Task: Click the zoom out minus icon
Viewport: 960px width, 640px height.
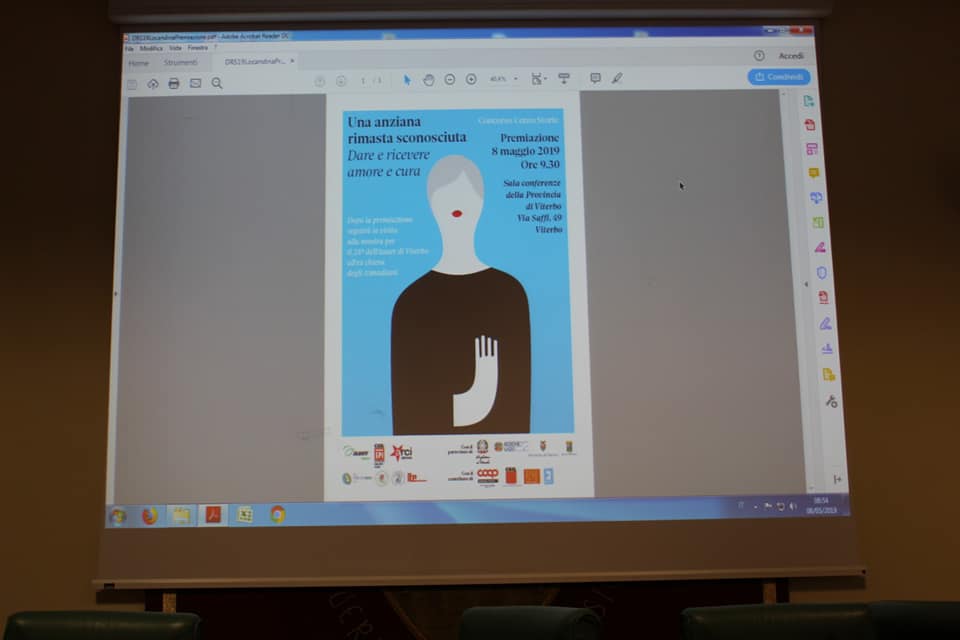Action: click(x=450, y=80)
